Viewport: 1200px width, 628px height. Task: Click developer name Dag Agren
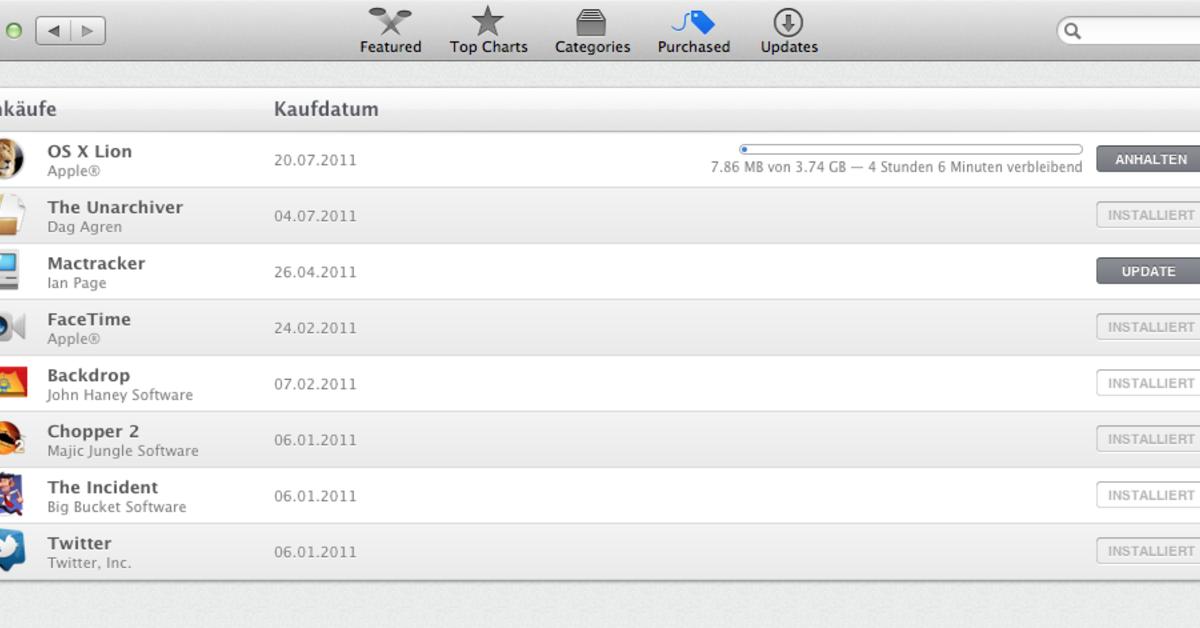[84, 227]
